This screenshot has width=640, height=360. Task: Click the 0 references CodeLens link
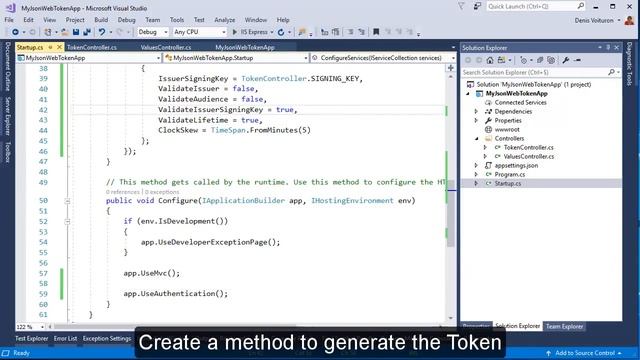(x=122, y=192)
